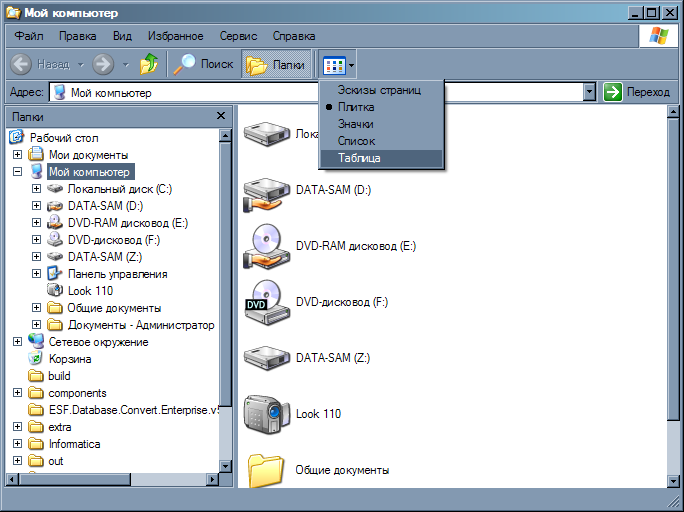
Task: Click the Back arrow toolbar icon
Action: tap(21, 65)
